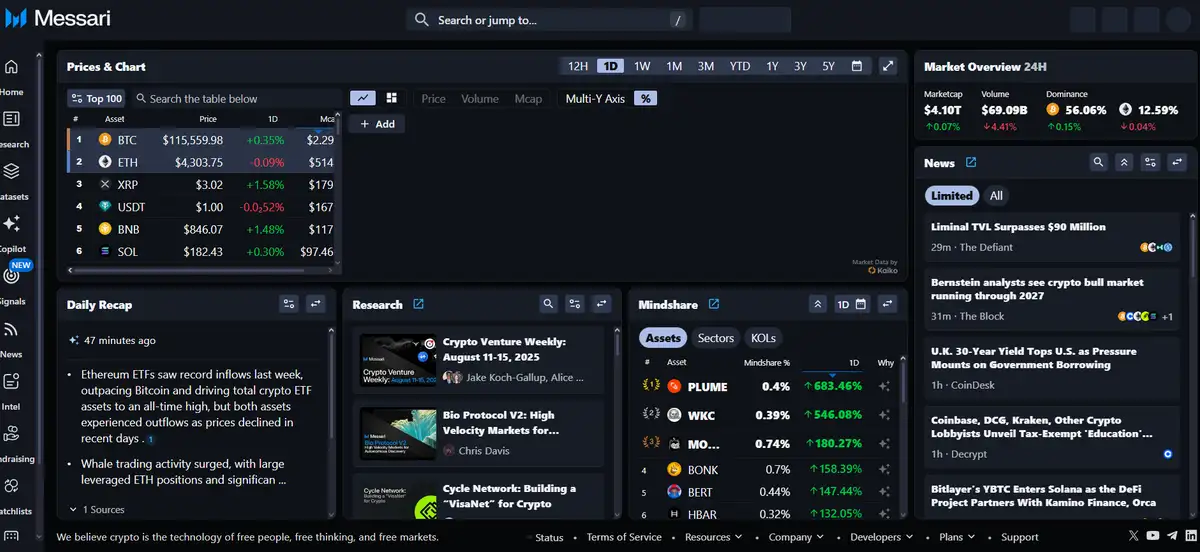Image resolution: width=1200 pixels, height=552 pixels.
Task: Toggle the Multi-Y Axis option
Action: (x=595, y=98)
